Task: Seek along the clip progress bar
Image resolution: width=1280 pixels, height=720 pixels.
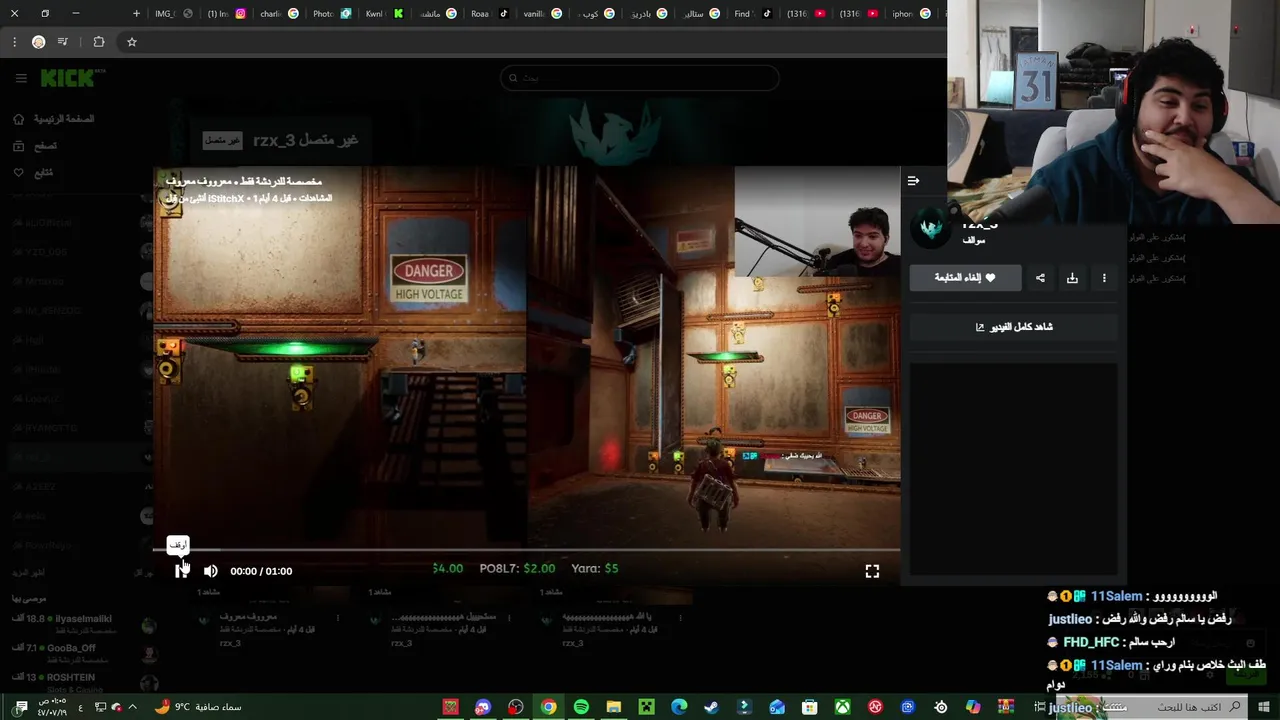Action: 526,549
